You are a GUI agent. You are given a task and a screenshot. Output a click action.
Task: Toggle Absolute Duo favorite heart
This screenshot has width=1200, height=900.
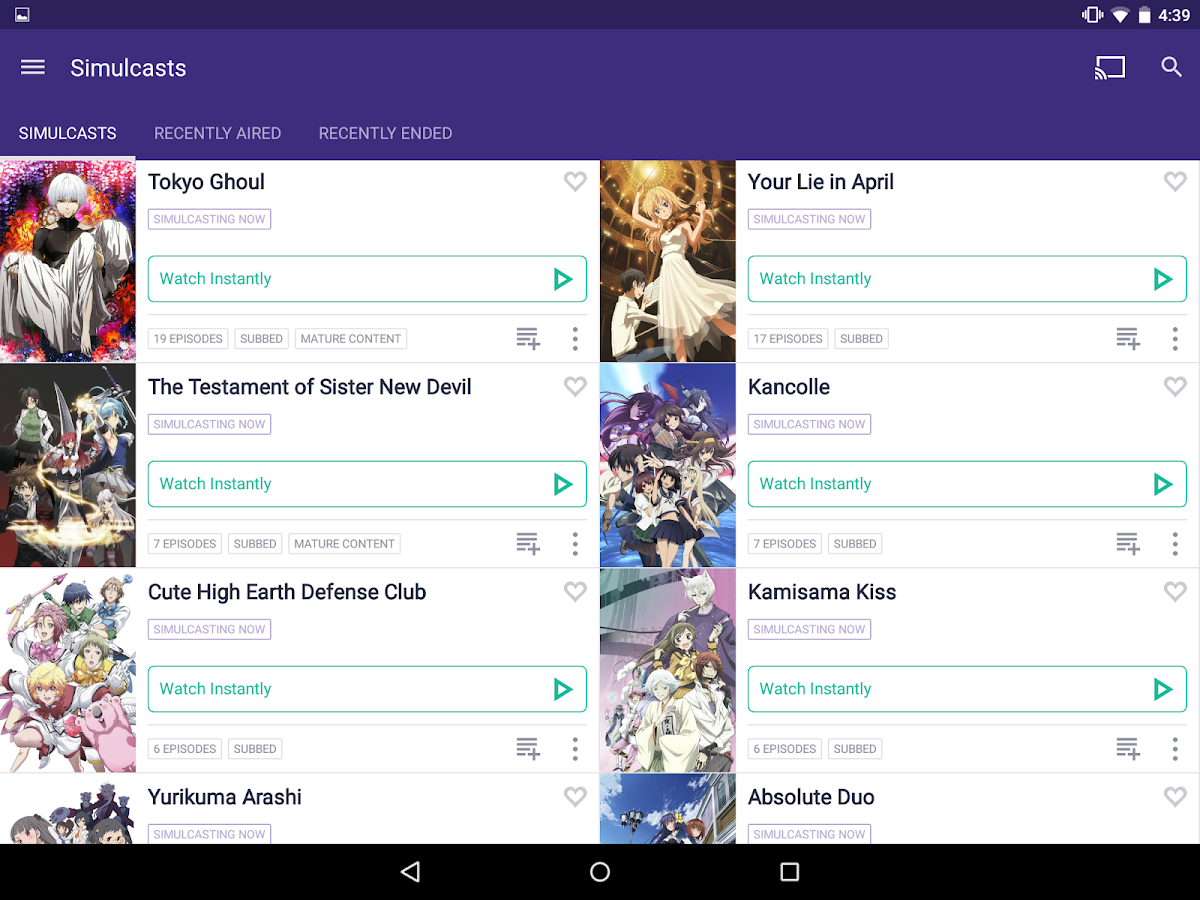(x=1175, y=797)
